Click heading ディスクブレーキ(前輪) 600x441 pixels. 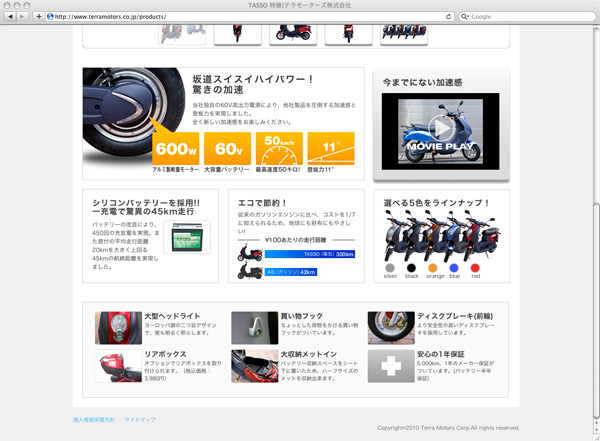point(455,316)
